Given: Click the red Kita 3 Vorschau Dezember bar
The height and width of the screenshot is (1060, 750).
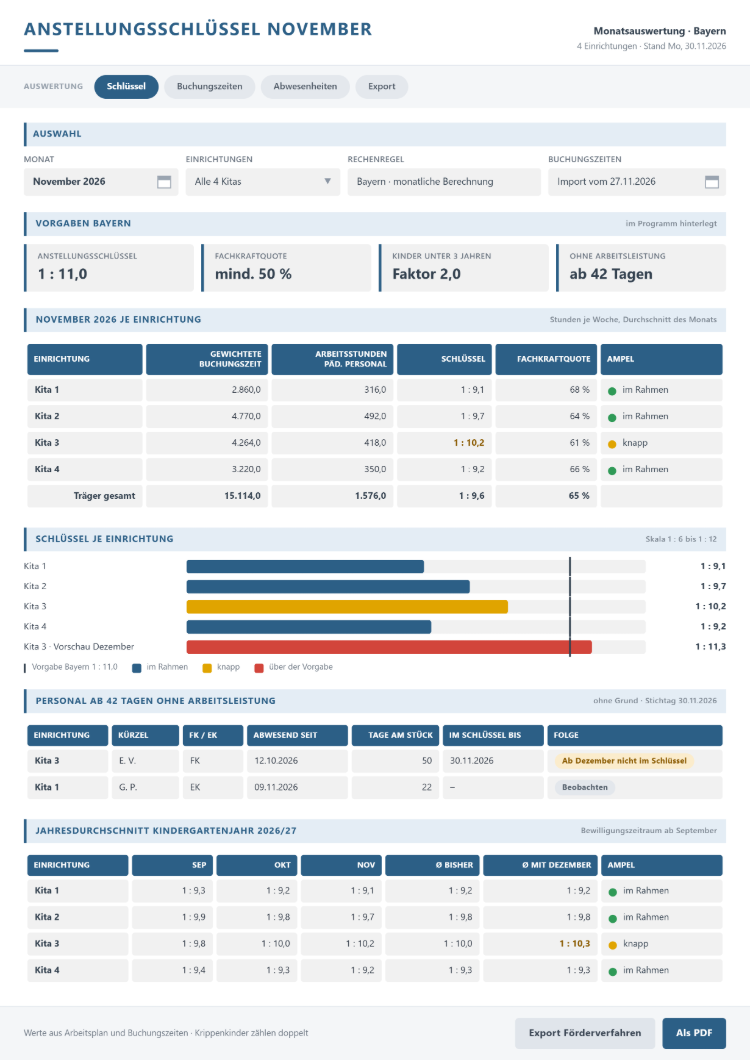Looking at the screenshot, I should click(x=389, y=647).
